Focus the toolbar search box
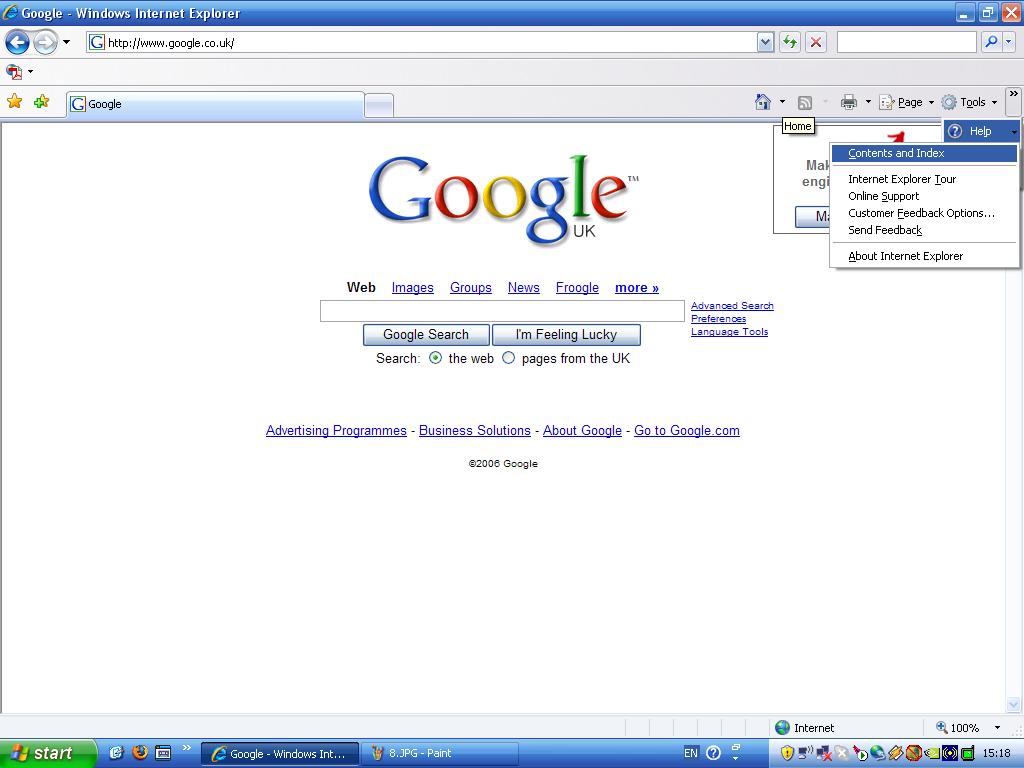Image resolution: width=1024 pixels, height=768 pixels. pos(906,42)
